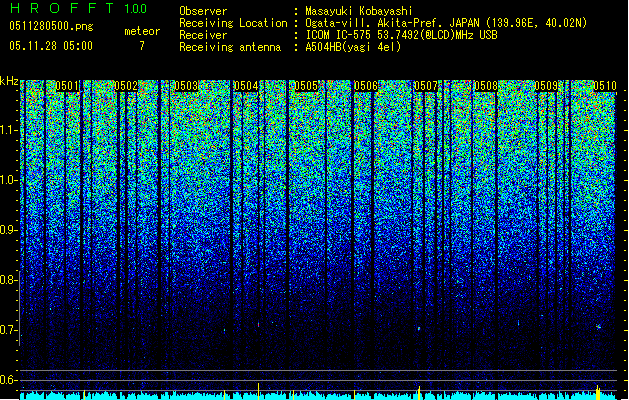Click the meteor echo dot below 0507 label
This screenshot has height=400, width=629.
(419, 329)
